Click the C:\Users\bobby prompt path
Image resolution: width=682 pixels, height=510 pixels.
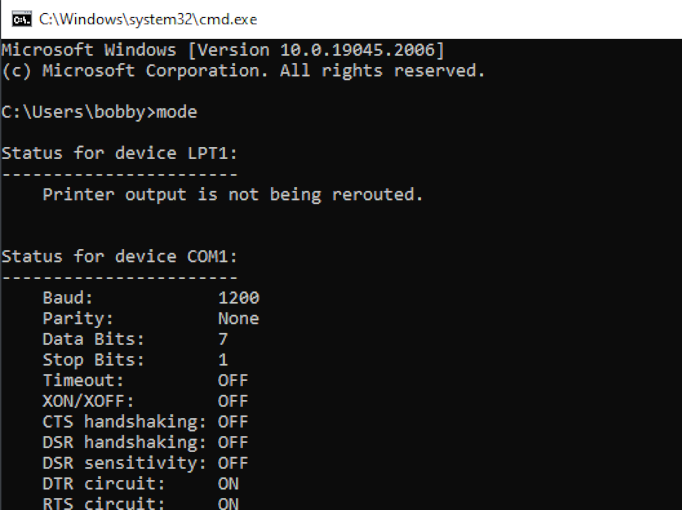click(73, 112)
